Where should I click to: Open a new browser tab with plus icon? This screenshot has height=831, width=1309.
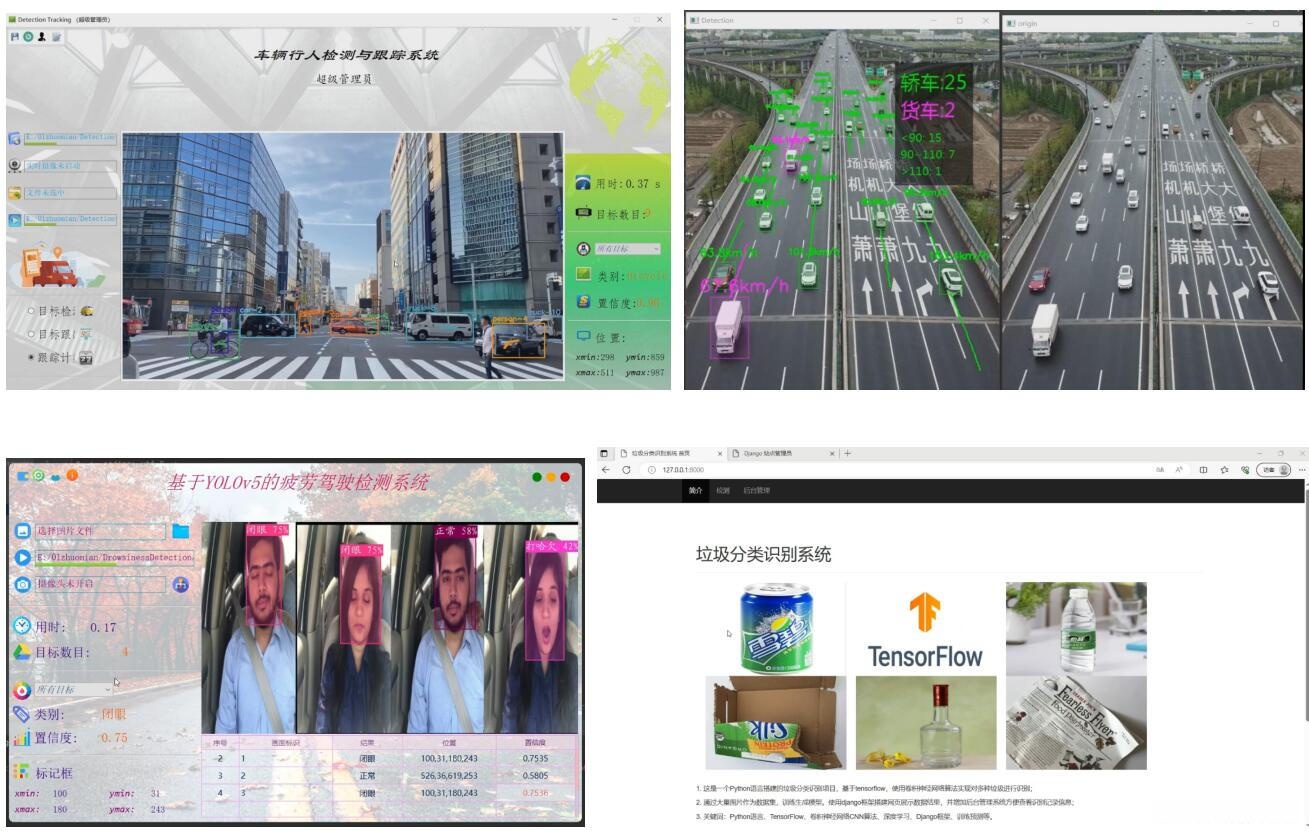click(848, 453)
